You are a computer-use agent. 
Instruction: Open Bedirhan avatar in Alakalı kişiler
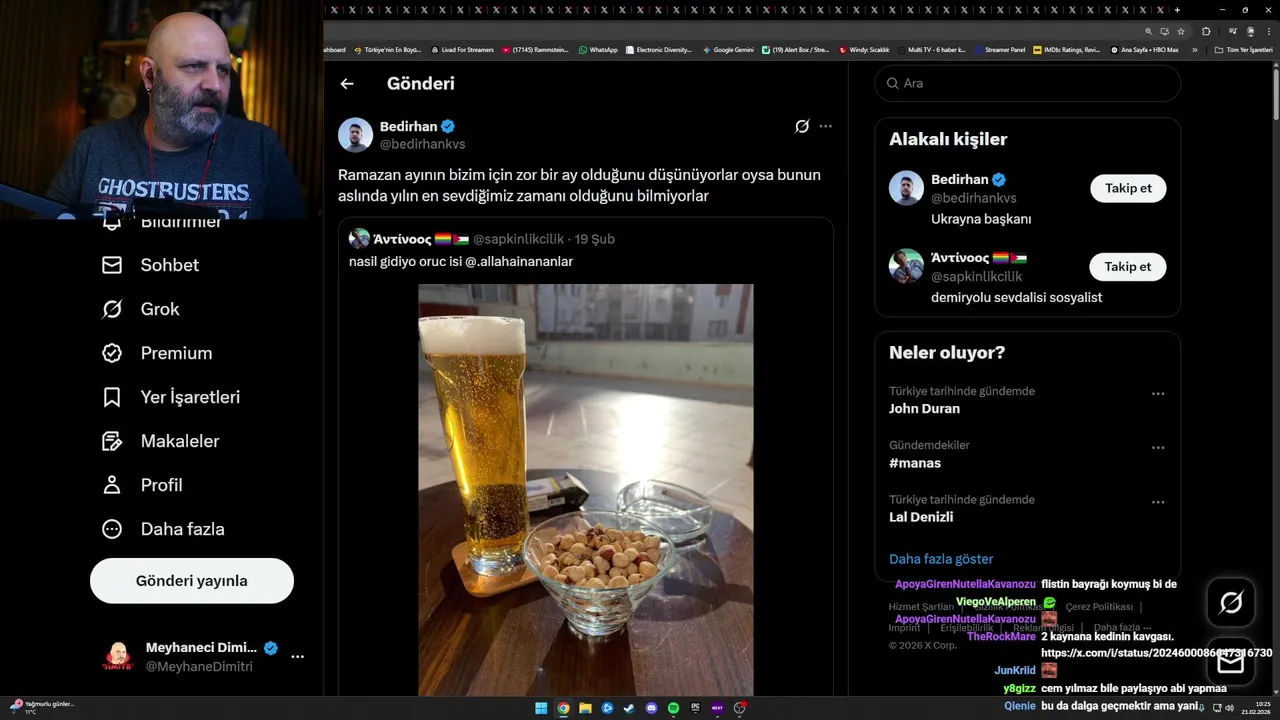pos(906,188)
